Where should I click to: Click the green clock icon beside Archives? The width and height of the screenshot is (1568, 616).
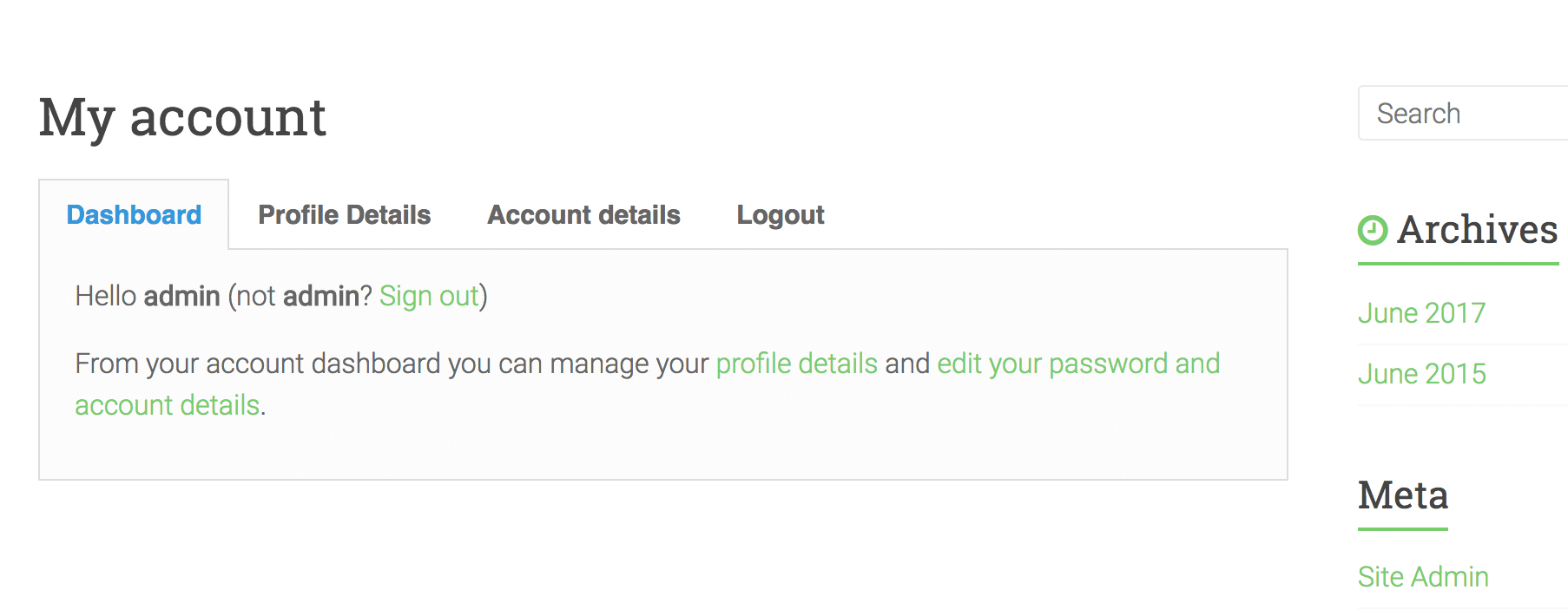1373,230
